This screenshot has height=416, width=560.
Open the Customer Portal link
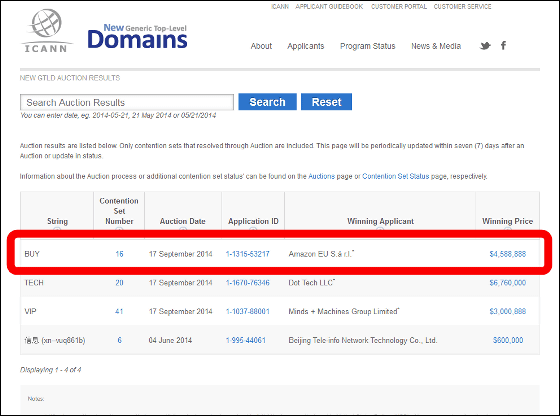[x=399, y=6]
